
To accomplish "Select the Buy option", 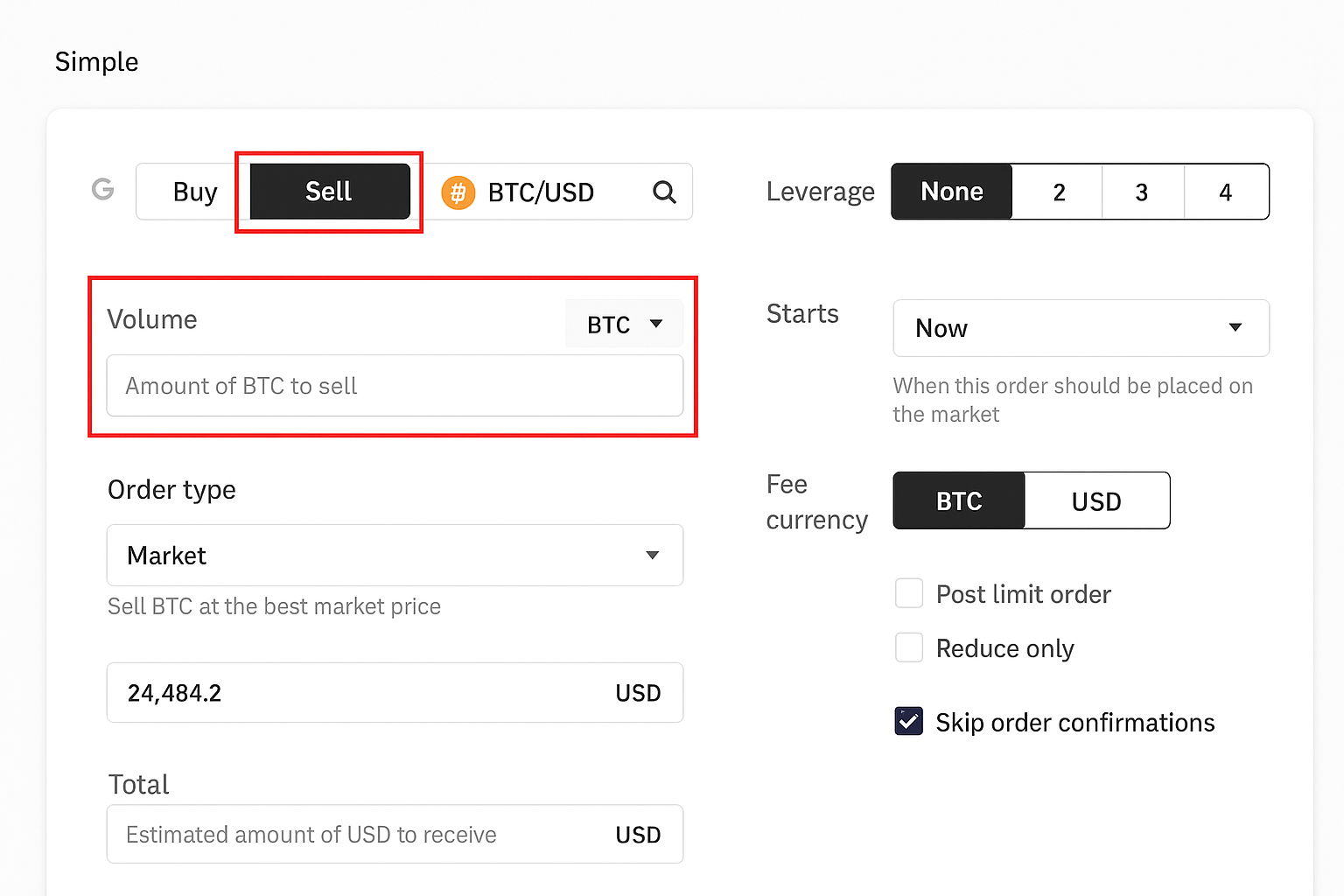I will pyautogui.click(x=194, y=192).
